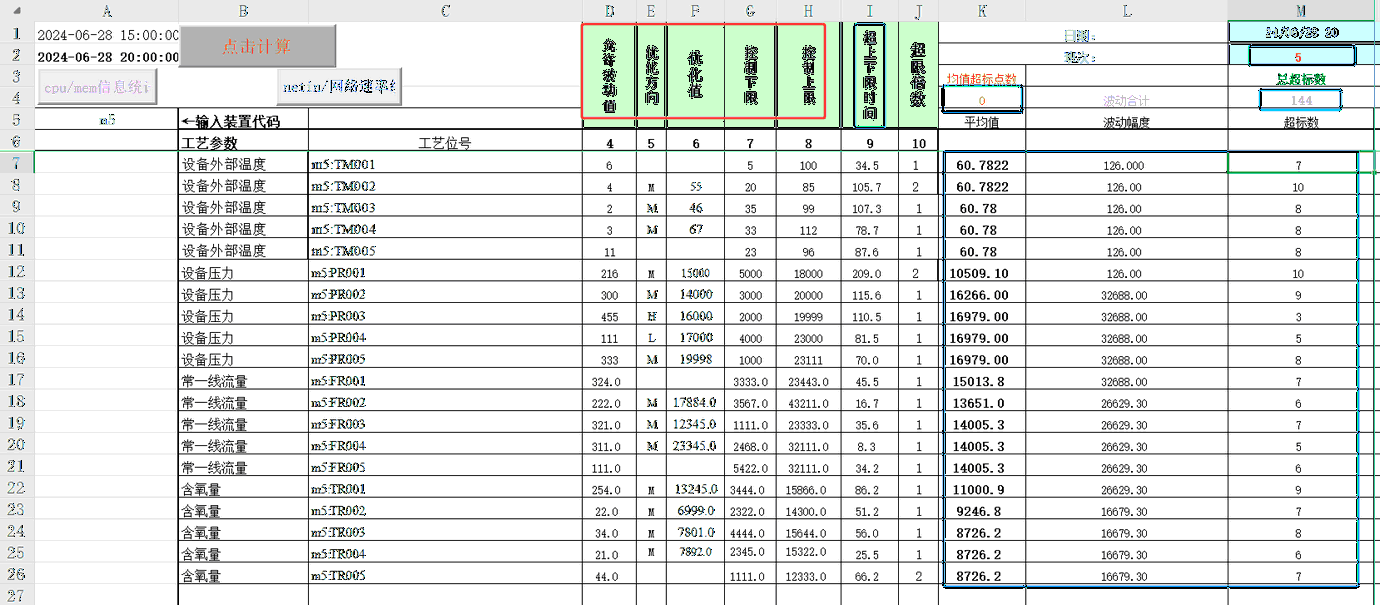The height and width of the screenshot is (605, 1380).
Task: Select column header D
Action: pos(609,11)
